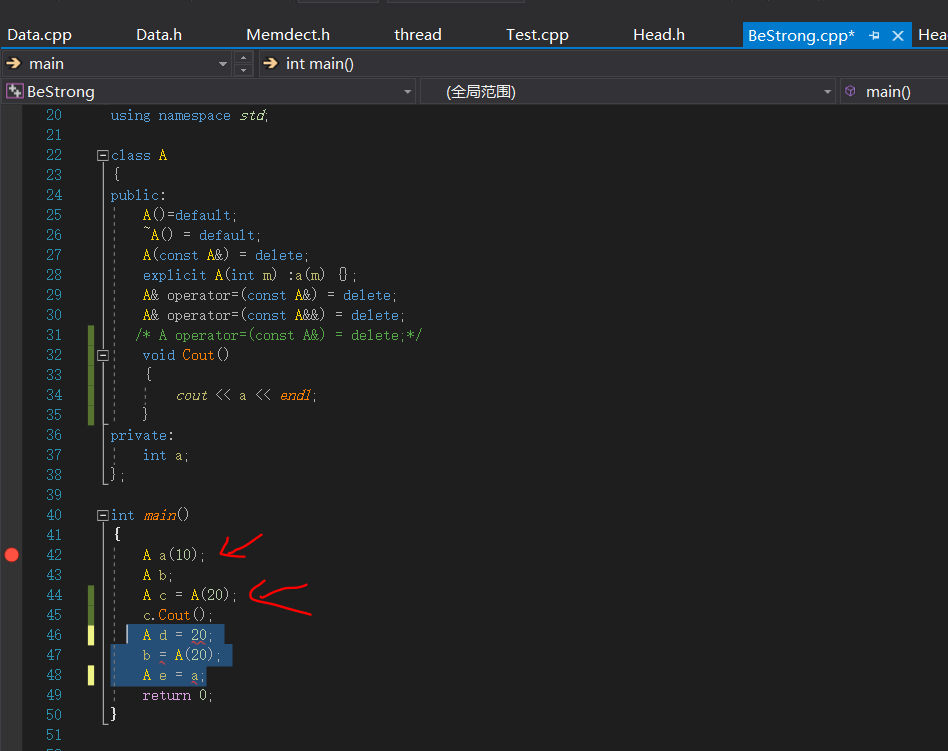Click the up stepper arrow beside main dropdown

click(x=243, y=58)
